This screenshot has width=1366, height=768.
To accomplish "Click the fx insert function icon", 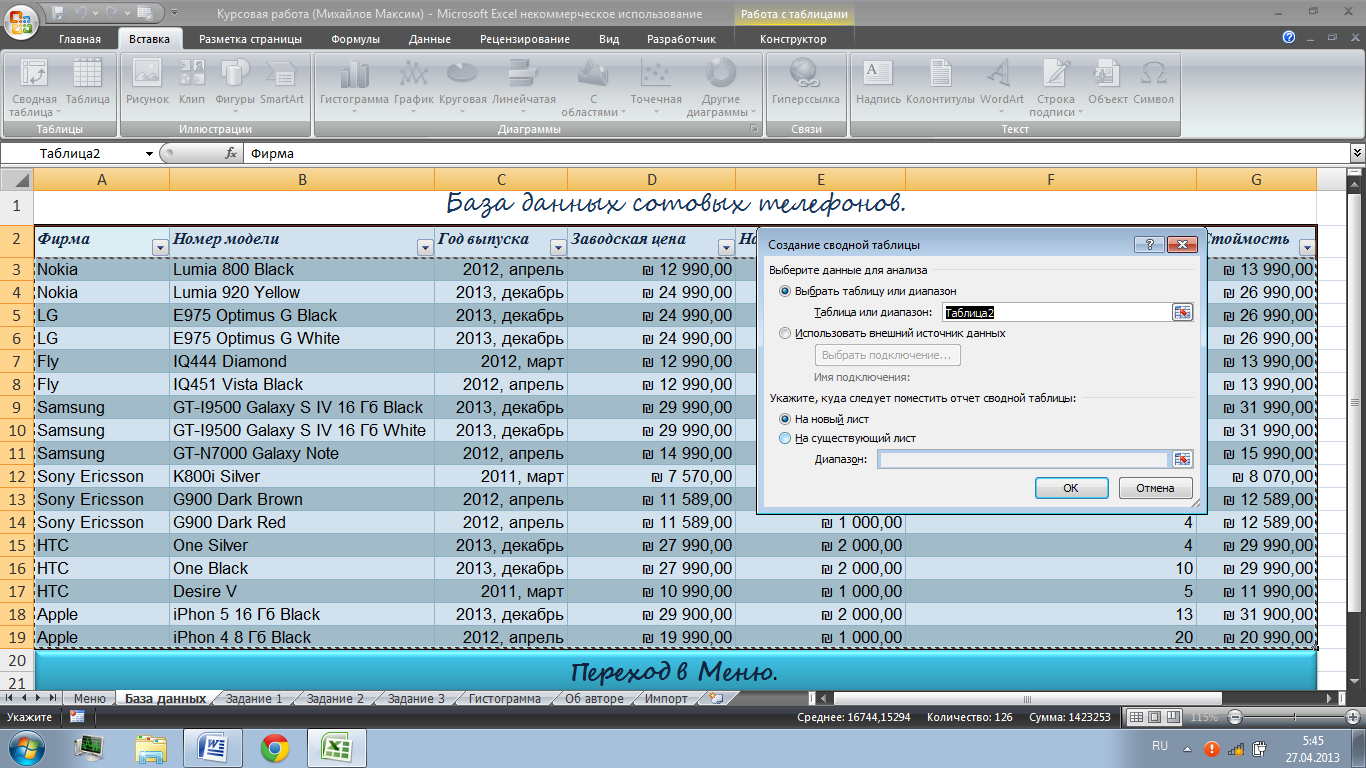I will (x=231, y=153).
